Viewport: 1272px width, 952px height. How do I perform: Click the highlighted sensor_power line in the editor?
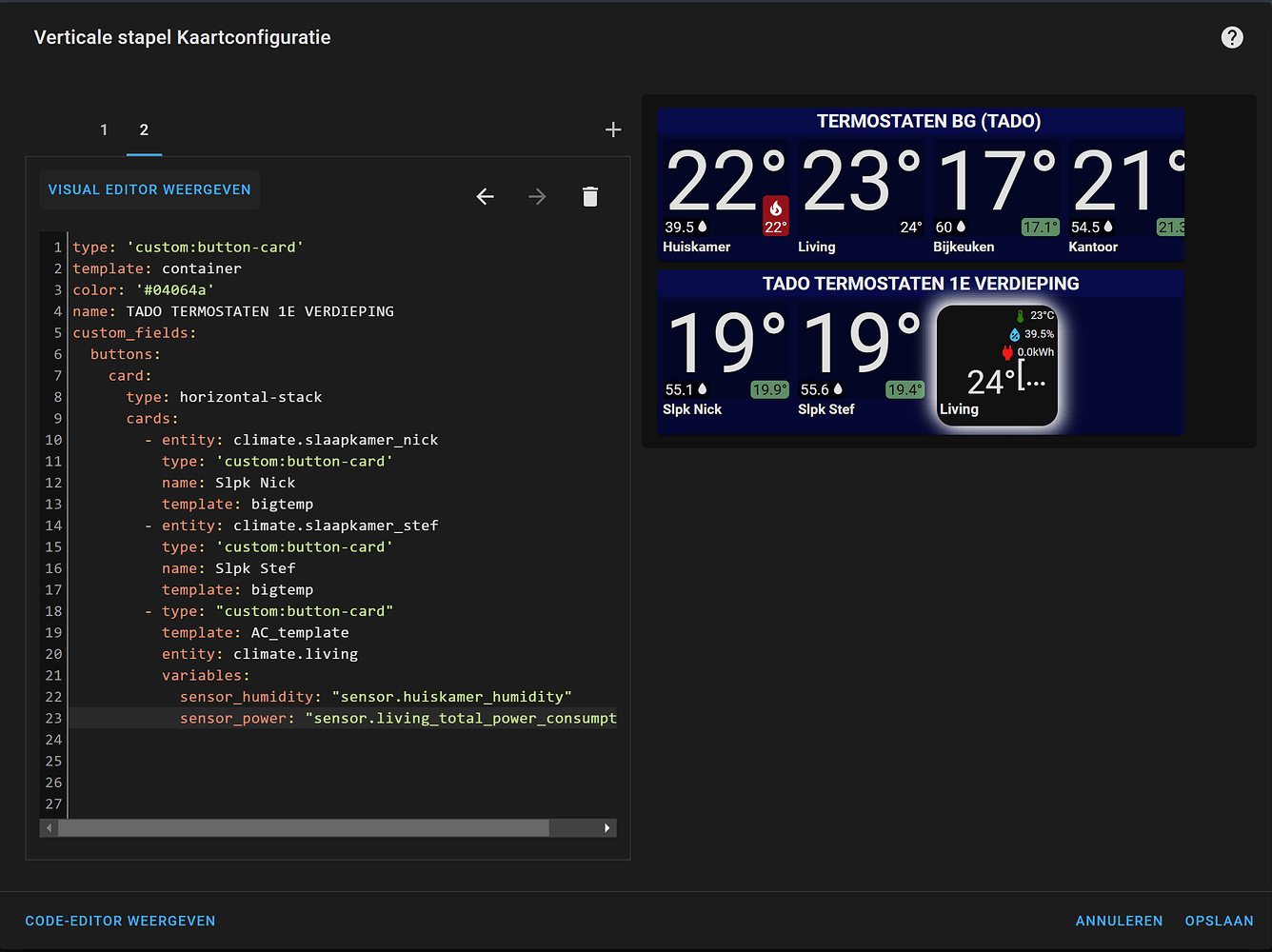[x=381, y=718]
